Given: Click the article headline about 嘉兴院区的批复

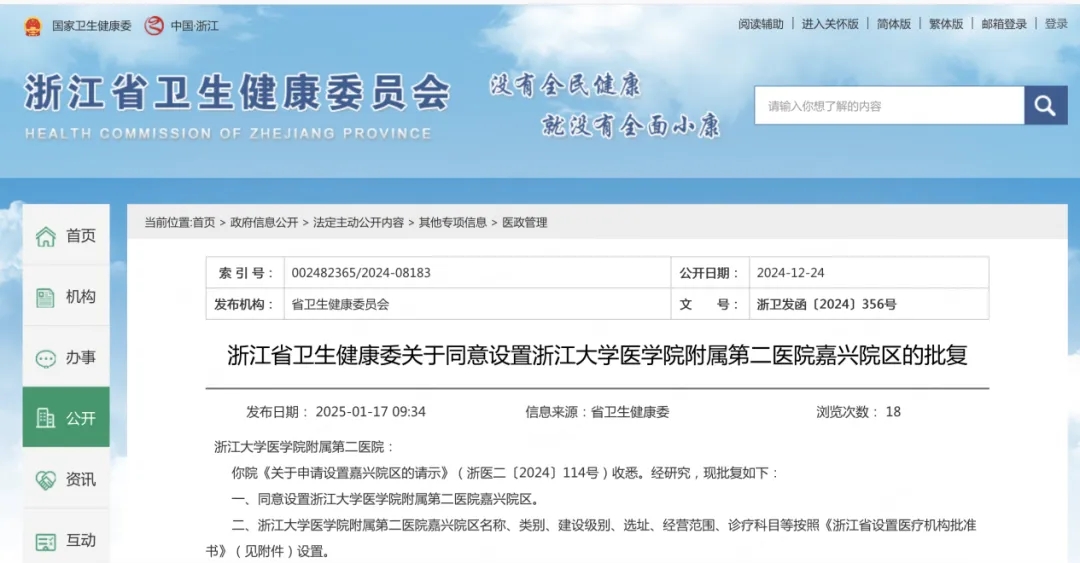Looking at the screenshot, I should click(x=597, y=356).
